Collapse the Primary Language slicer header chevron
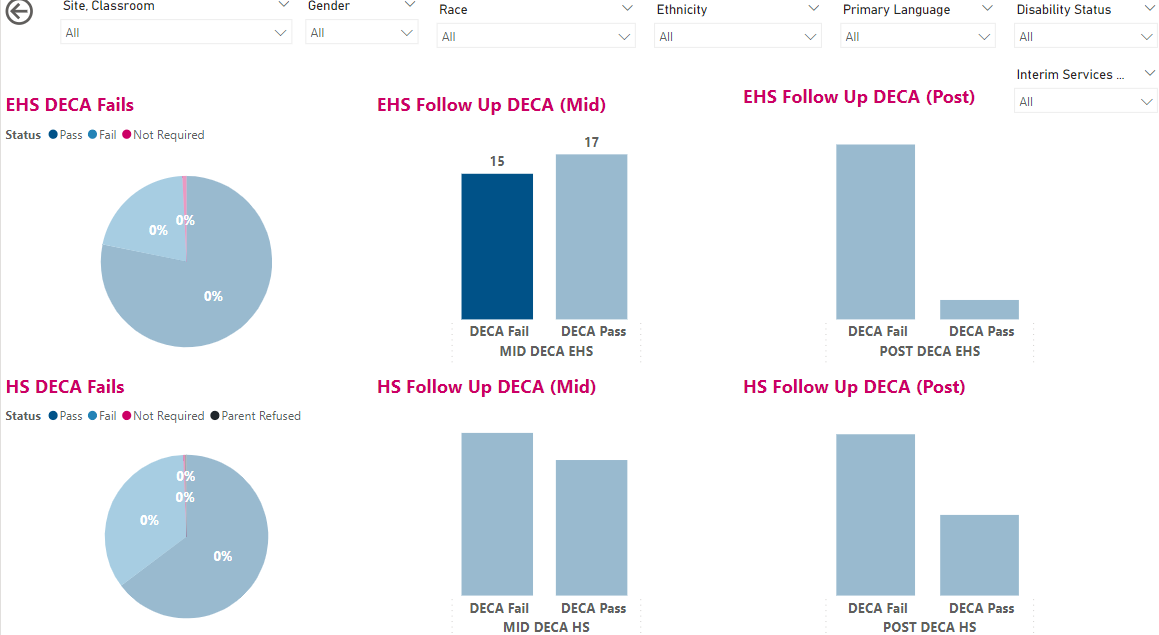1159x635 pixels. click(x=987, y=9)
